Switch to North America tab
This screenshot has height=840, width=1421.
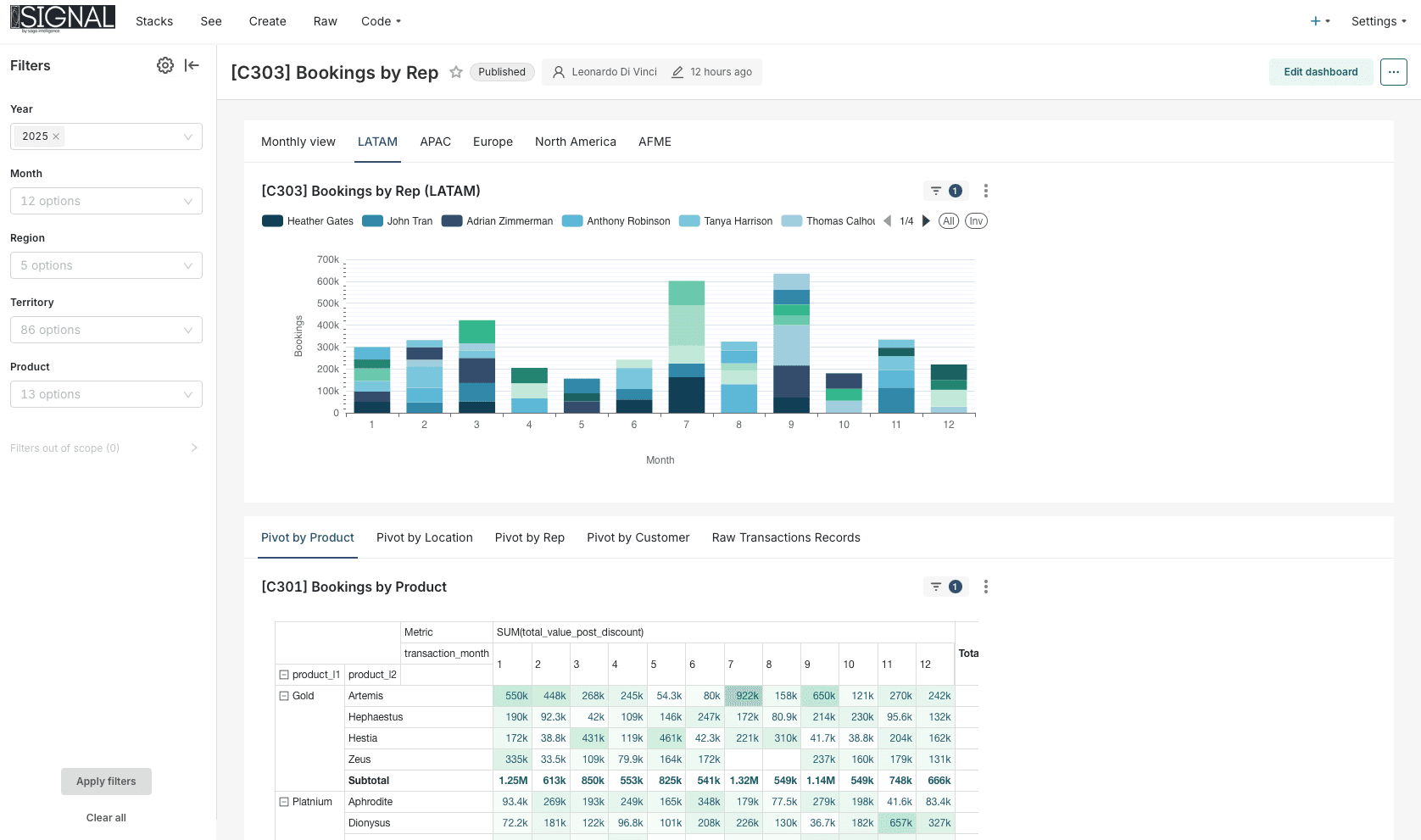(576, 142)
